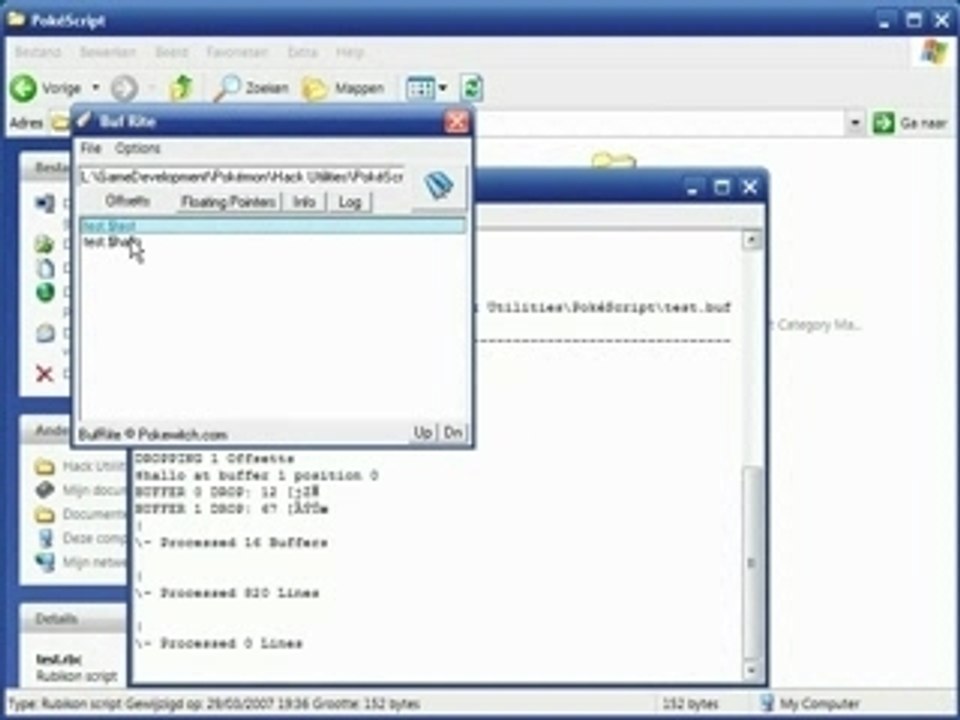Click the 152 bytes status bar entry

(x=690, y=703)
